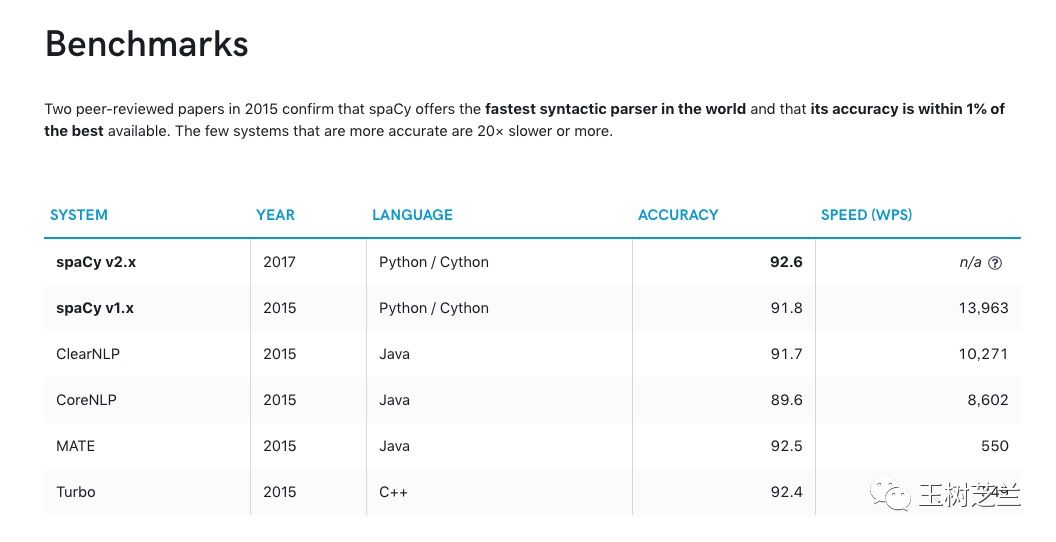Click the ClearNLP system entry
This screenshot has height=542, width=1056.
pos(88,354)
